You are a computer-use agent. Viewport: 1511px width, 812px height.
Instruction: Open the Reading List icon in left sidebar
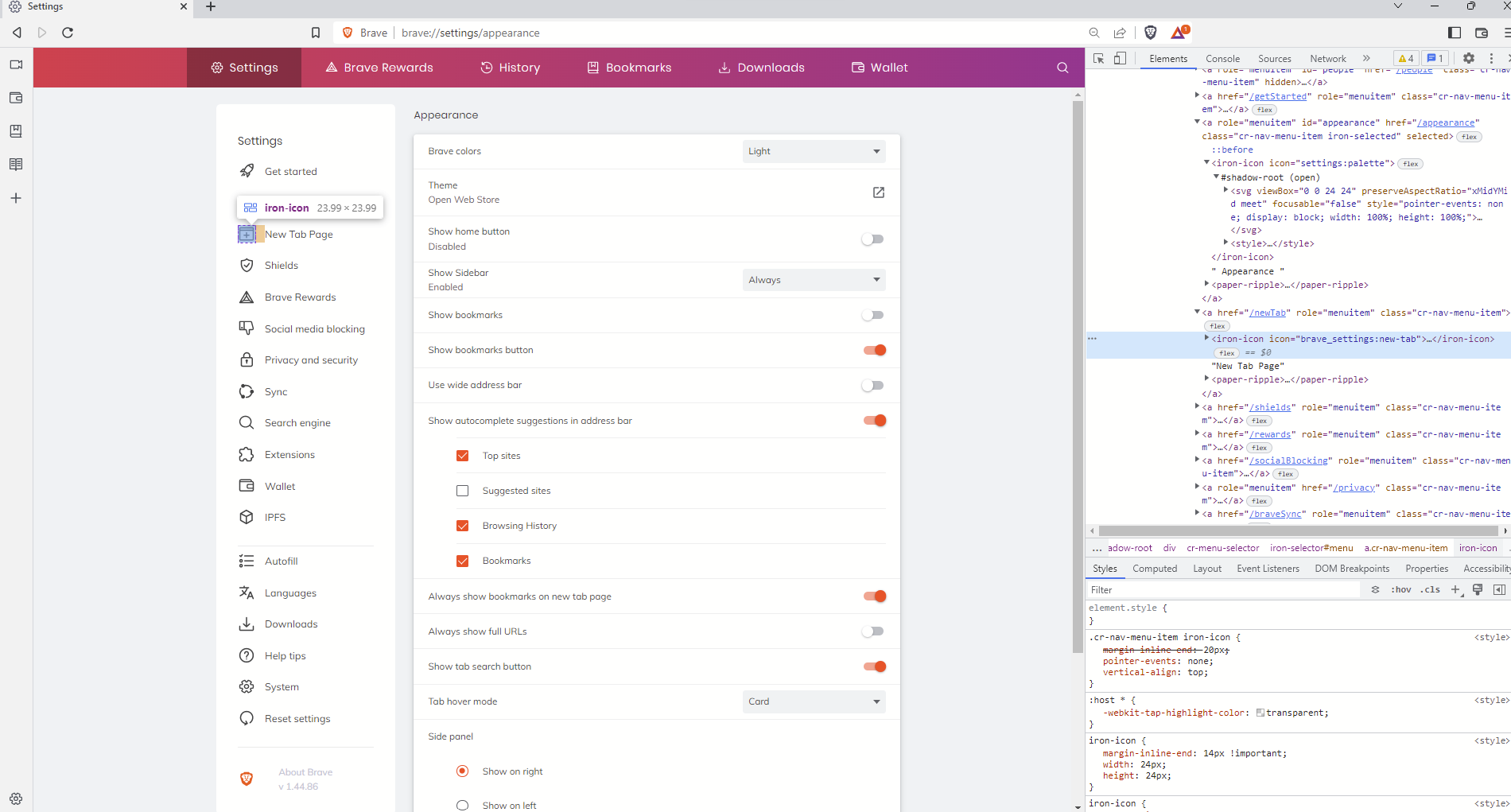pos(16,165)
